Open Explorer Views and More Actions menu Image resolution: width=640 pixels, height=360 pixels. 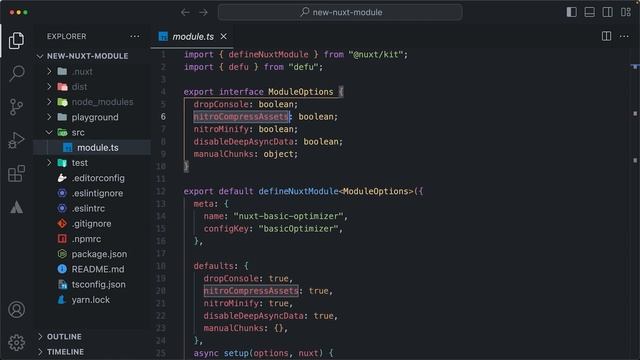click(x=135, y=36)
